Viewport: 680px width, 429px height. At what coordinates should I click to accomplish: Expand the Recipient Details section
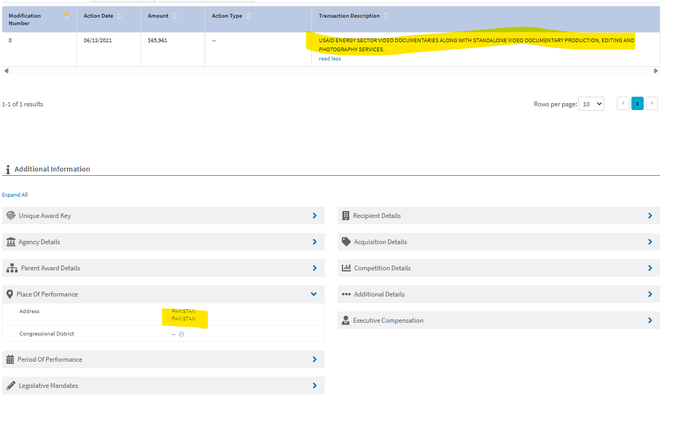click(649, 216)
